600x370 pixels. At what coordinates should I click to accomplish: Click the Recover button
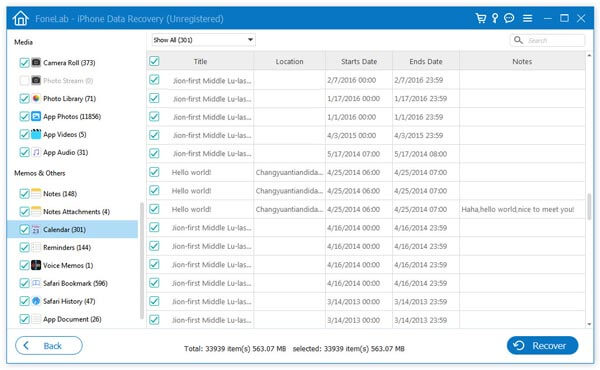coord(542,346)
